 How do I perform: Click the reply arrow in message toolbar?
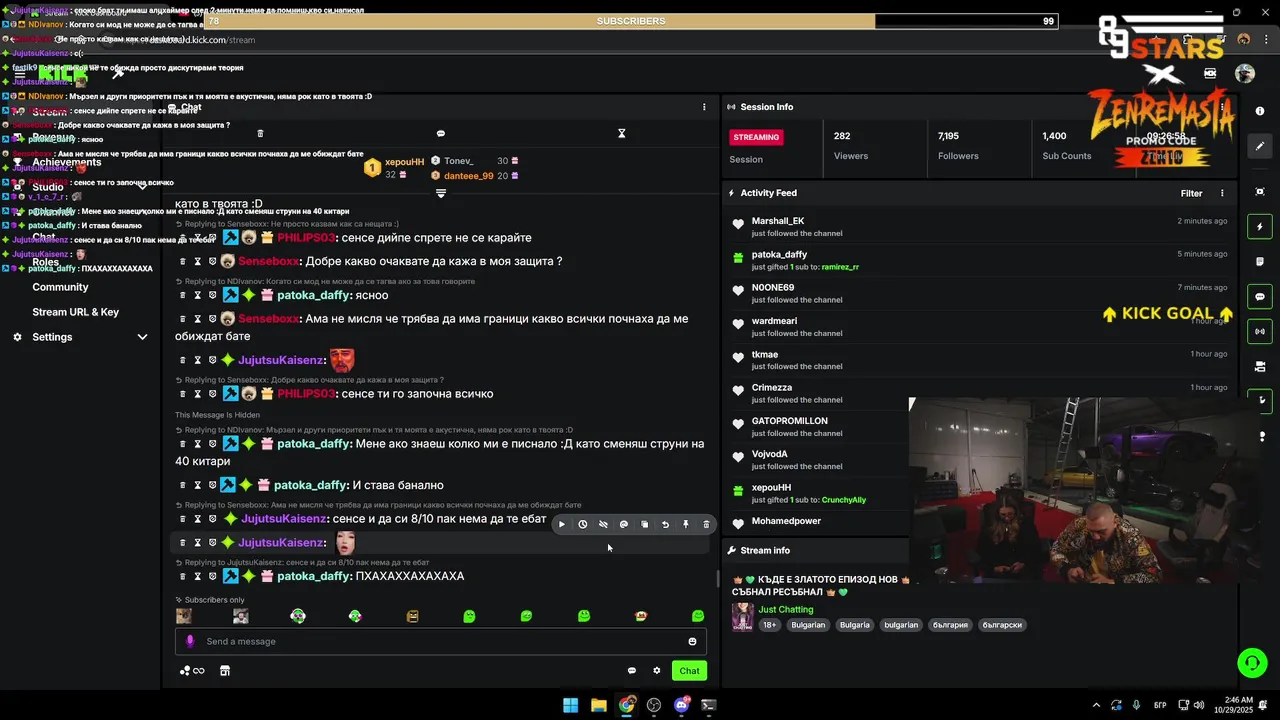pyautogui.click(x=665, y=524)
